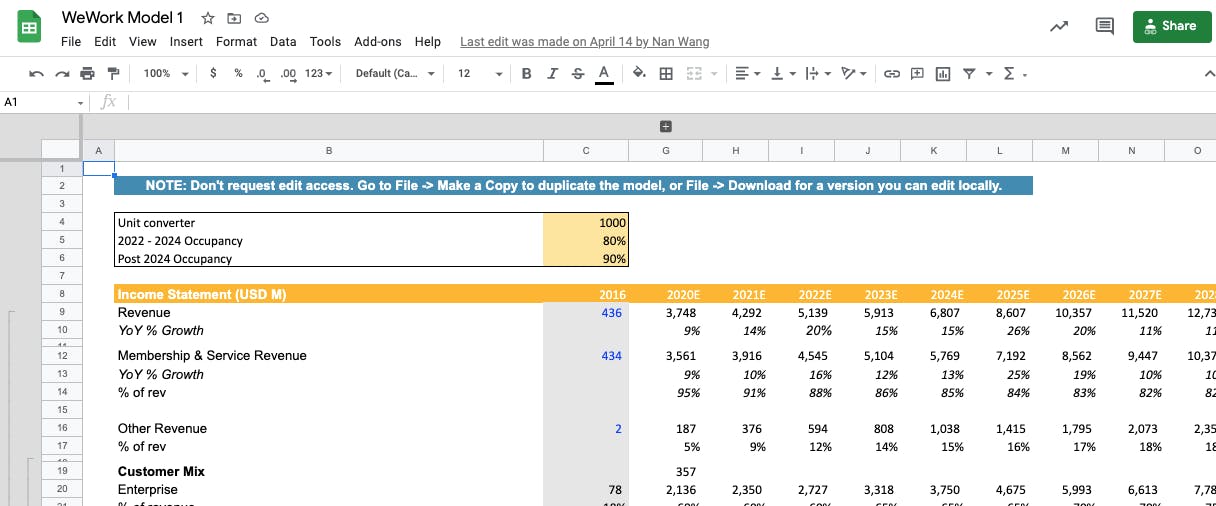This screenshot has width=1216, height=506.
Task: Increase decimal places icon
Action: [288, 73]
